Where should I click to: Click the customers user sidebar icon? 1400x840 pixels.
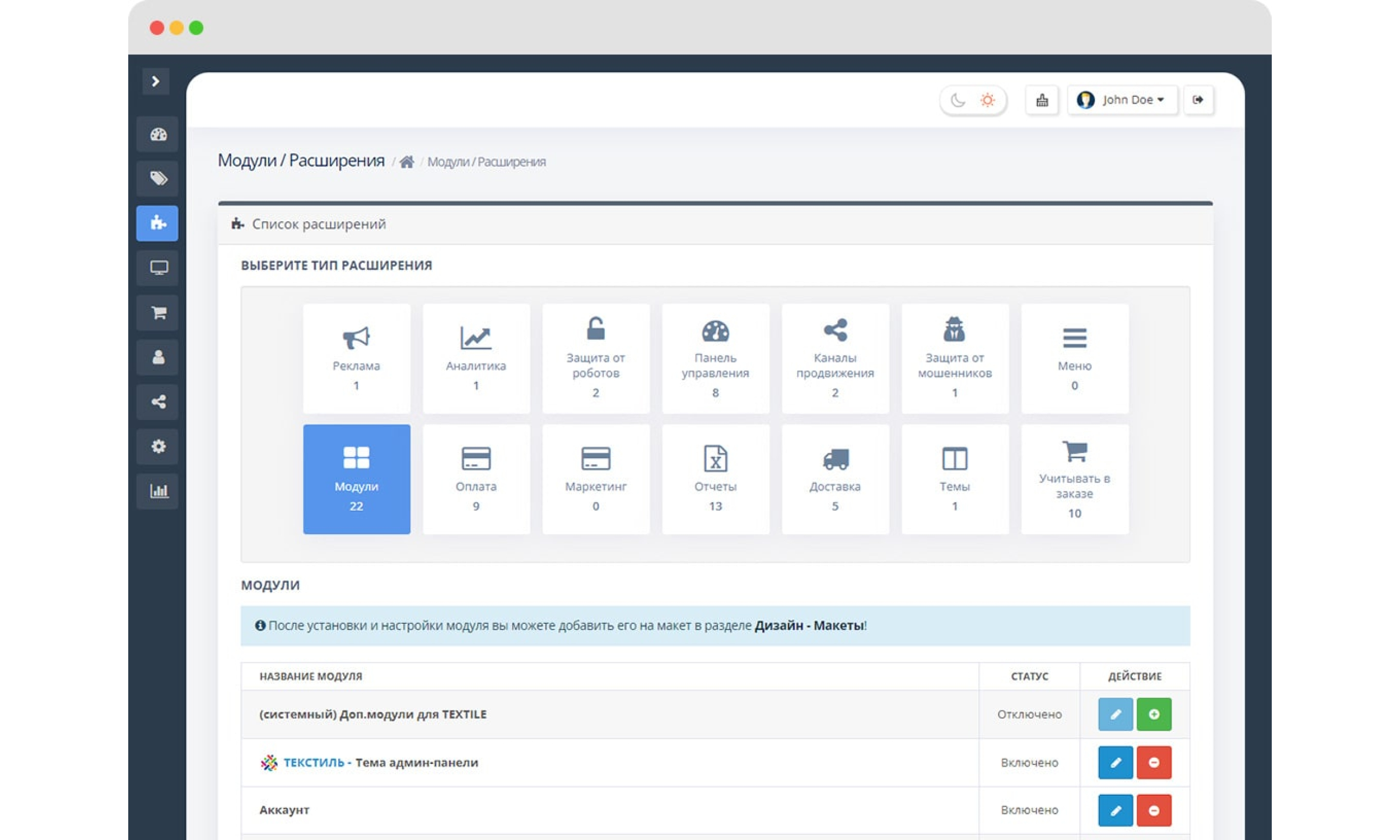158,357
